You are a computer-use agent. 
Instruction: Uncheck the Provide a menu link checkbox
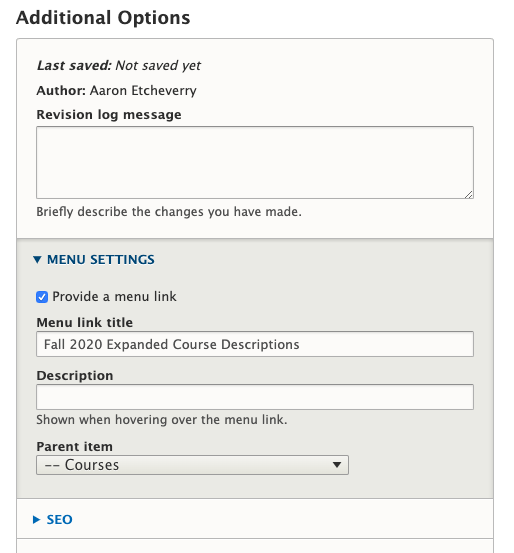pos(42,297)
